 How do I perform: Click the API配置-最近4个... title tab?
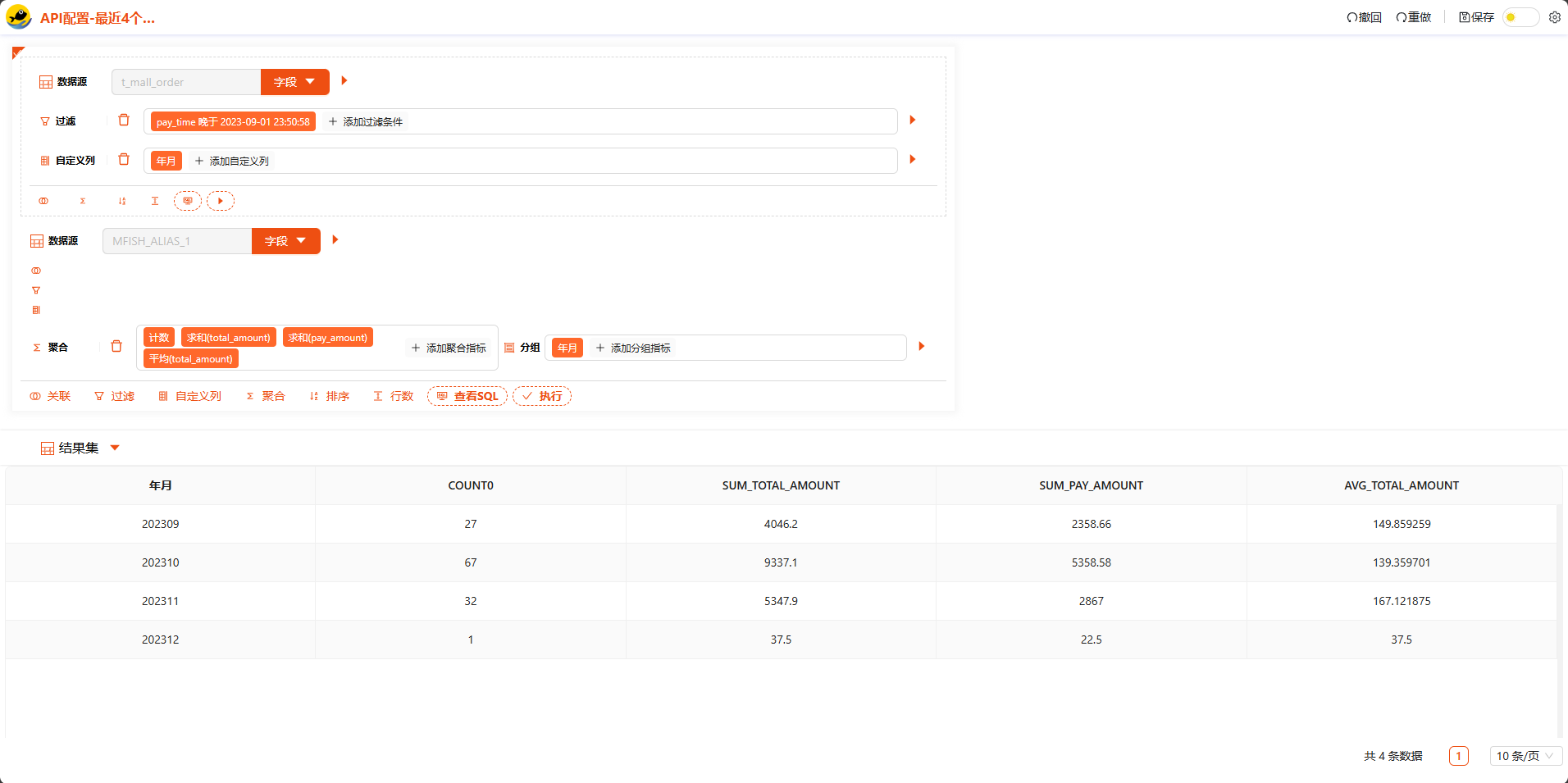click(98, 18)
